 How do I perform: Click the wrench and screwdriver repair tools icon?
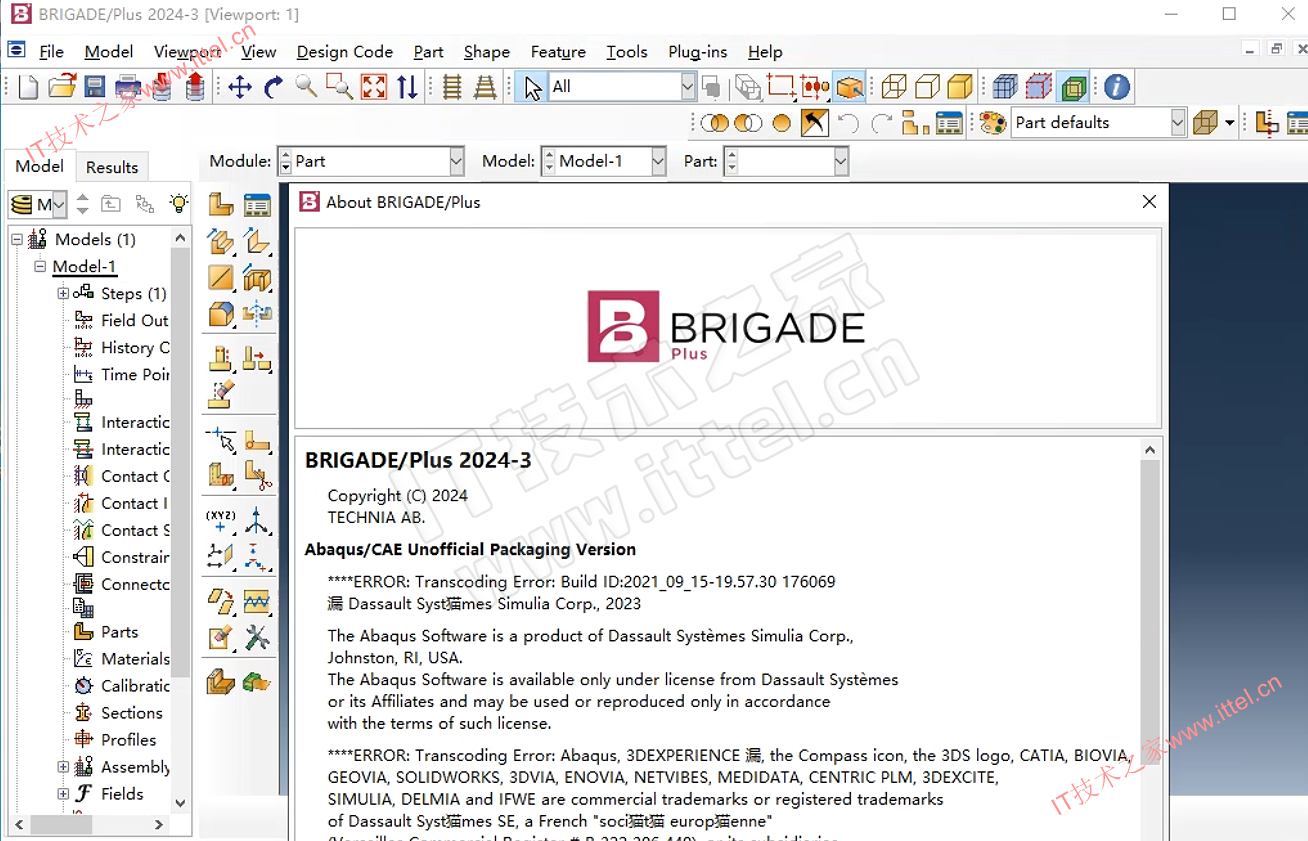pyautogui.click(x=257, y=637)
